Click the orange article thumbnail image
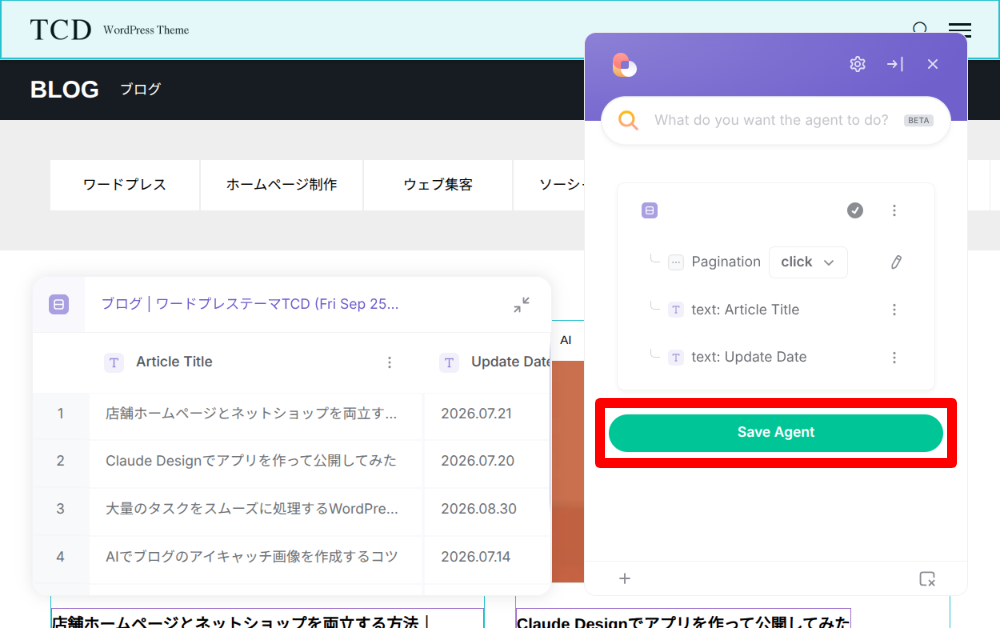 pyautogui.click(x=568, y=472)
